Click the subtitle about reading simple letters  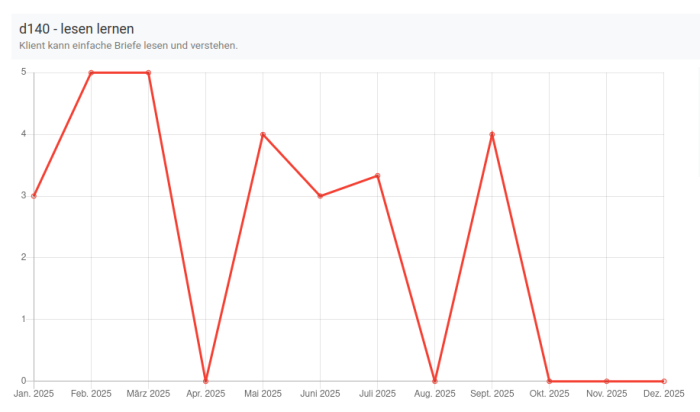pos(128,46)
